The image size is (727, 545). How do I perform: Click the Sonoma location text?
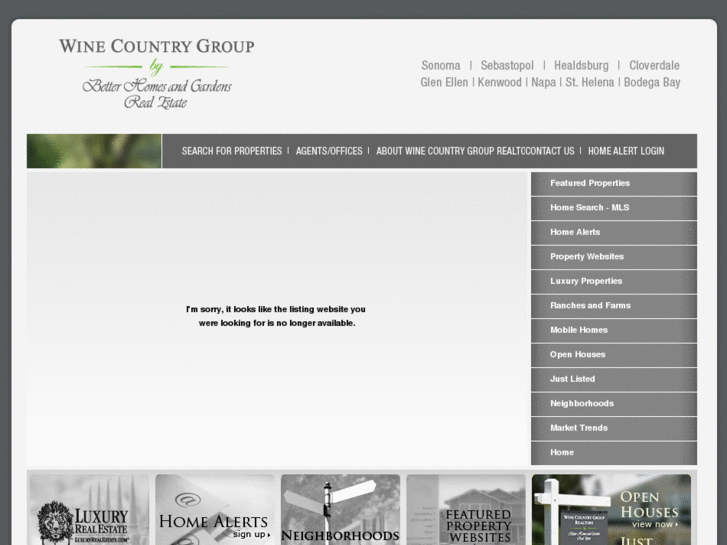coord(441,65)
